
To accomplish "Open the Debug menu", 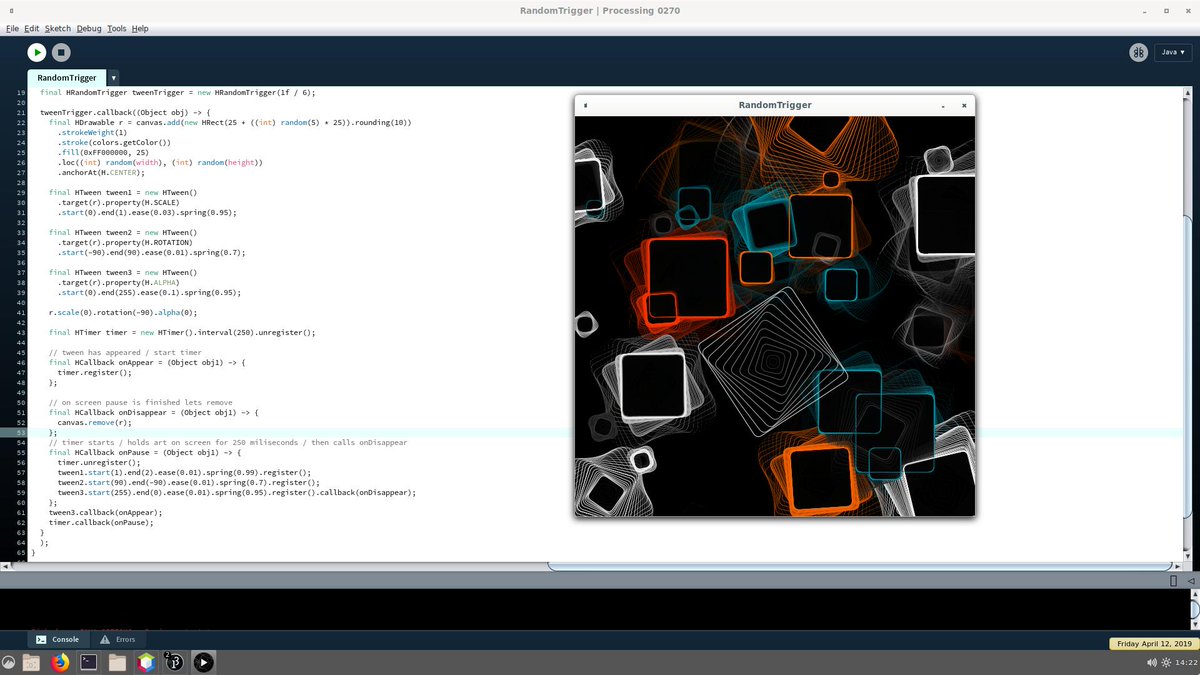I will pyautogui.click(x=89, y=28).
